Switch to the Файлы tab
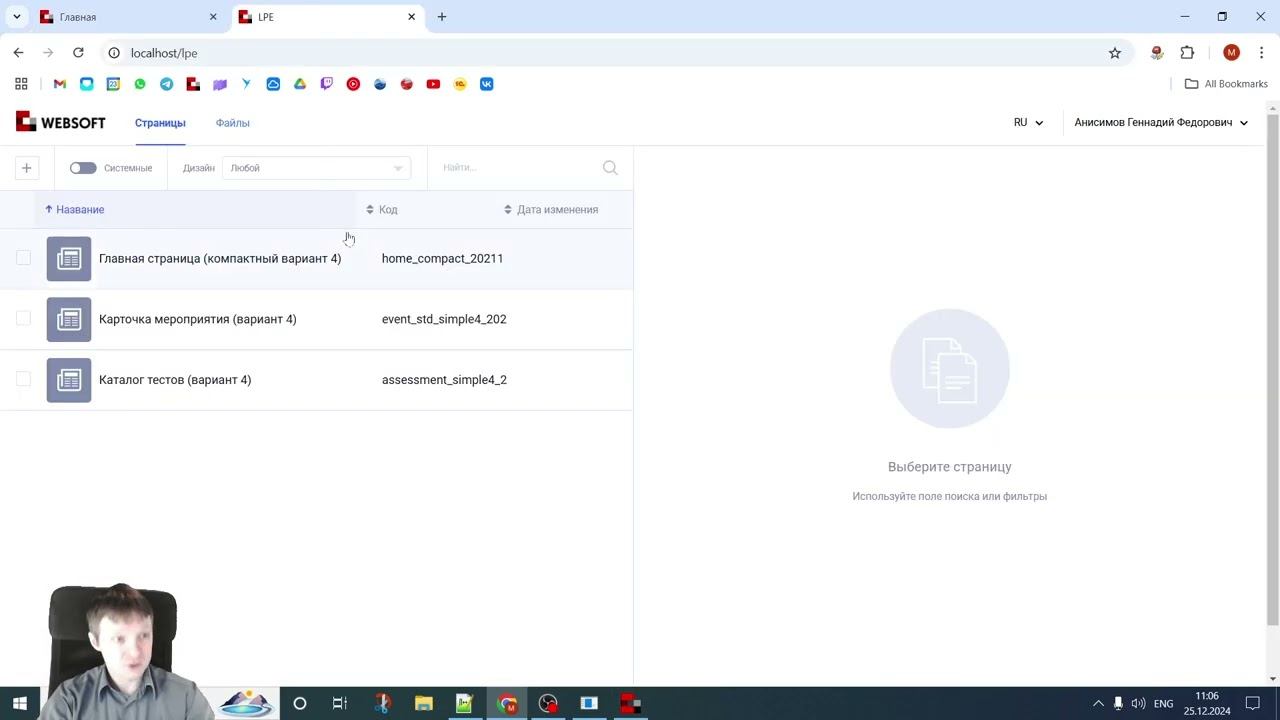The image size is (1280, 720). [x=232, y=123]
